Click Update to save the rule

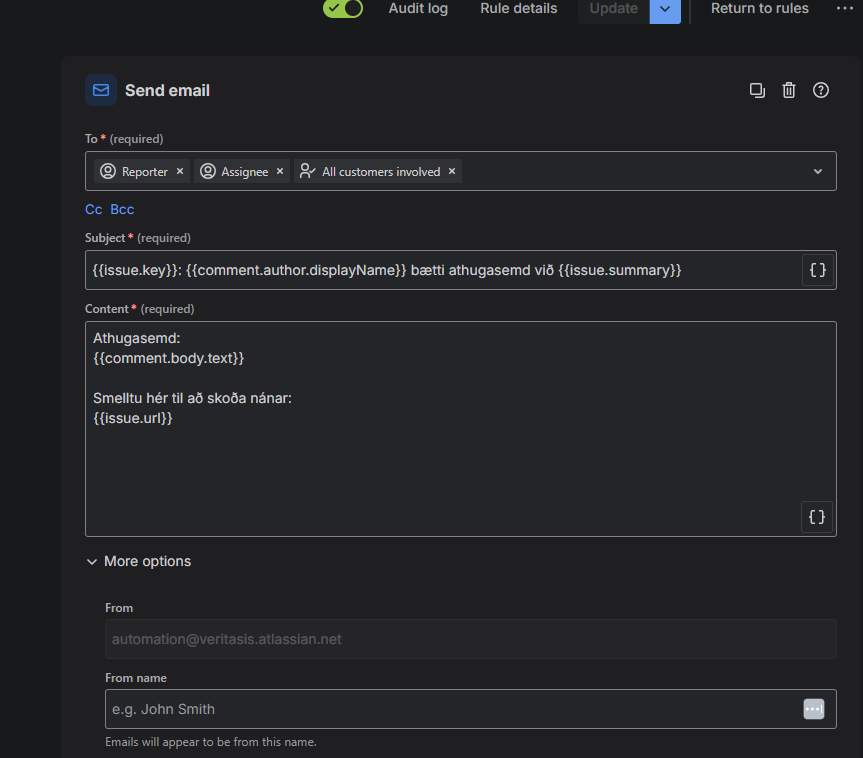[613, 9]
